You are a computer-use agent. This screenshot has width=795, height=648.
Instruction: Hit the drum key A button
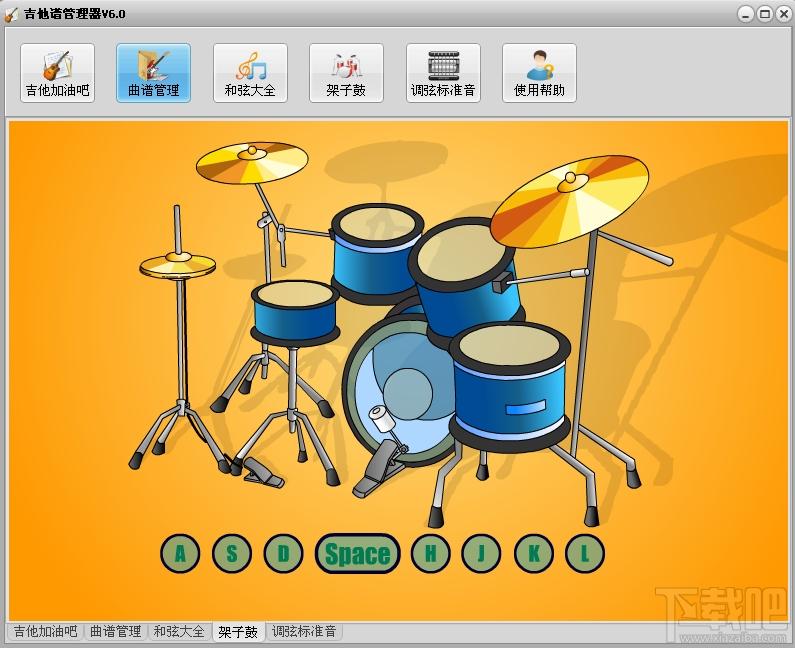coord(180,553)
